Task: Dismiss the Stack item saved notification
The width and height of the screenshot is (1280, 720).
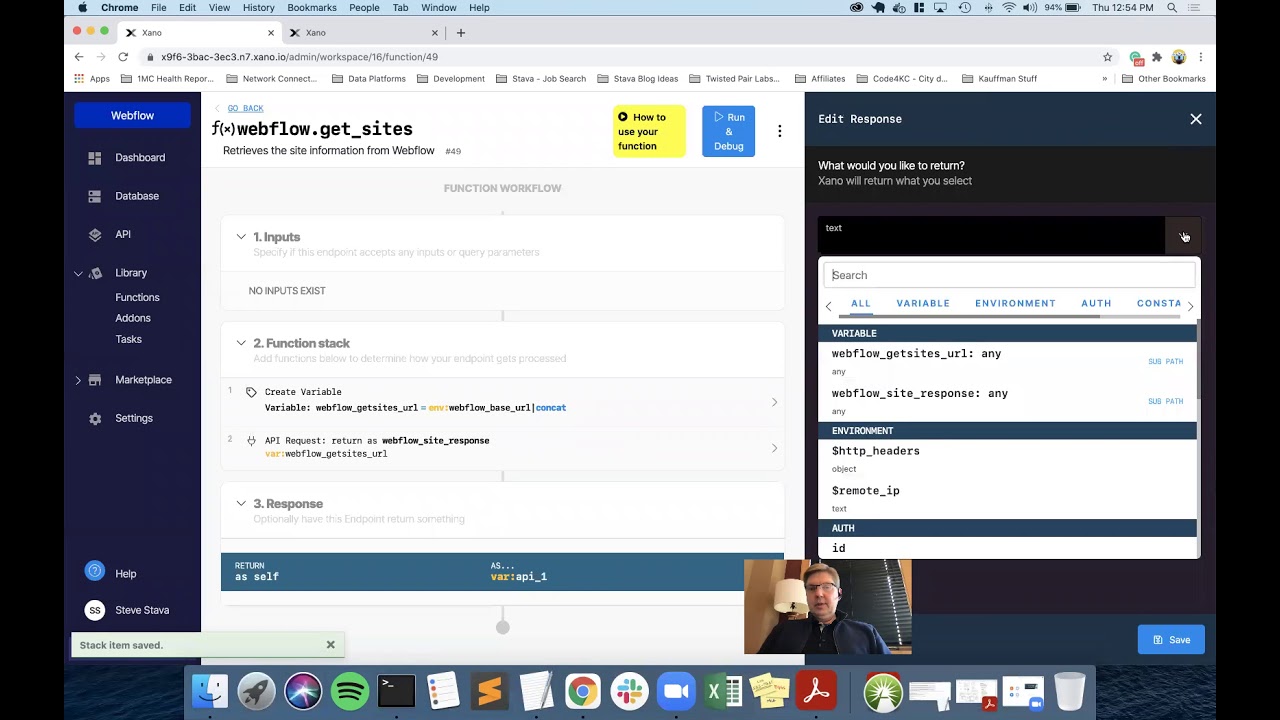Action: [x=330, y=645]
